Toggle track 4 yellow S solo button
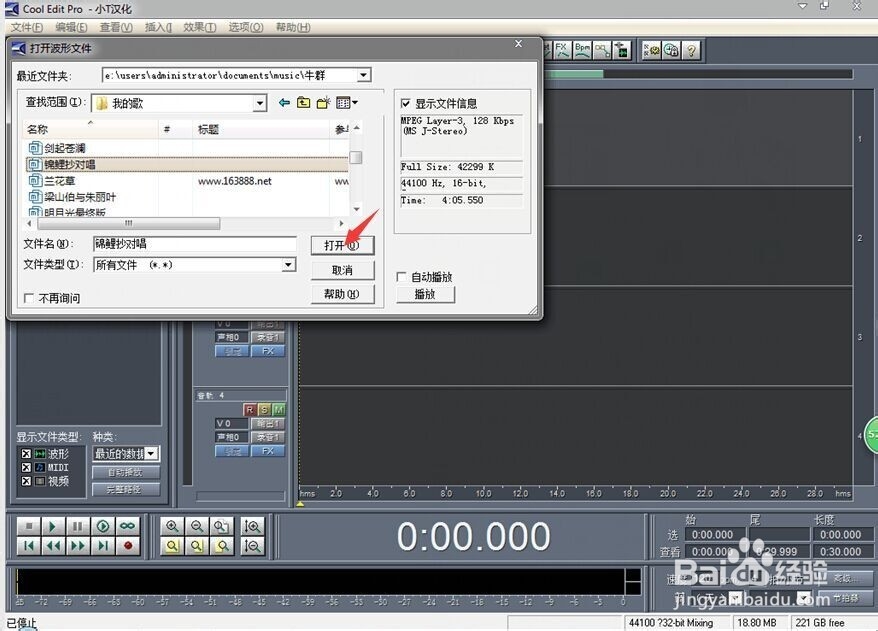Viewport: 878px width, 631px height. point(264,410)
